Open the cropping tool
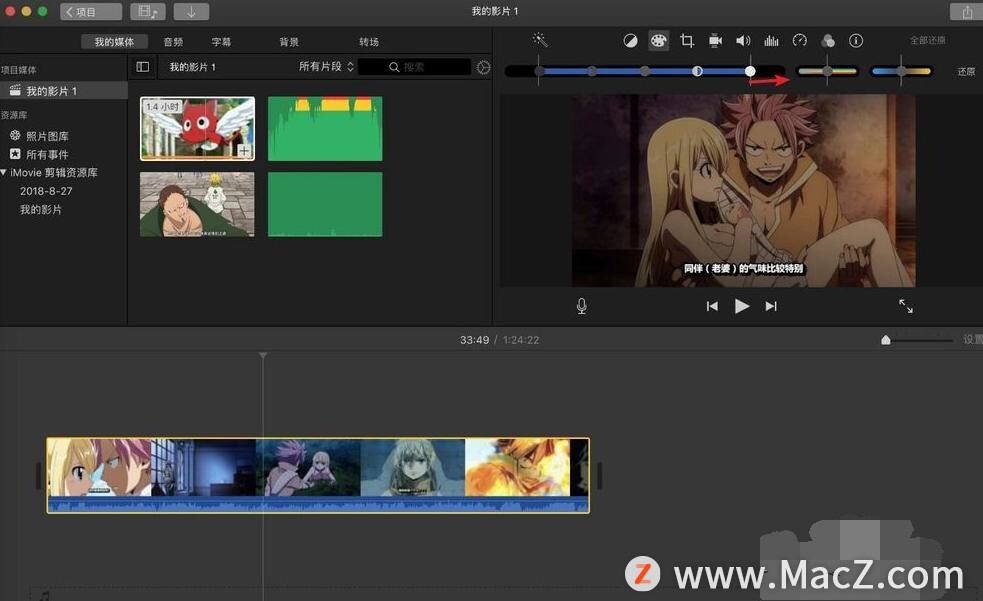 [686, 41]
